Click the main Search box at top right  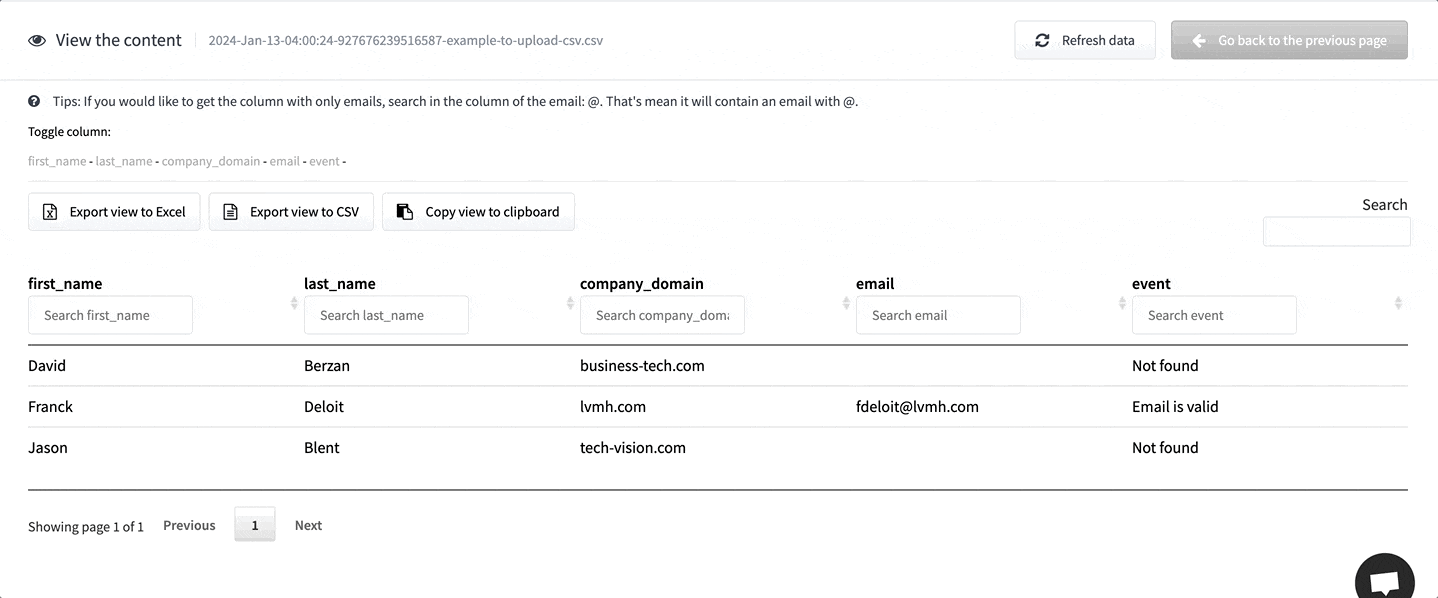pos(1336,231)
